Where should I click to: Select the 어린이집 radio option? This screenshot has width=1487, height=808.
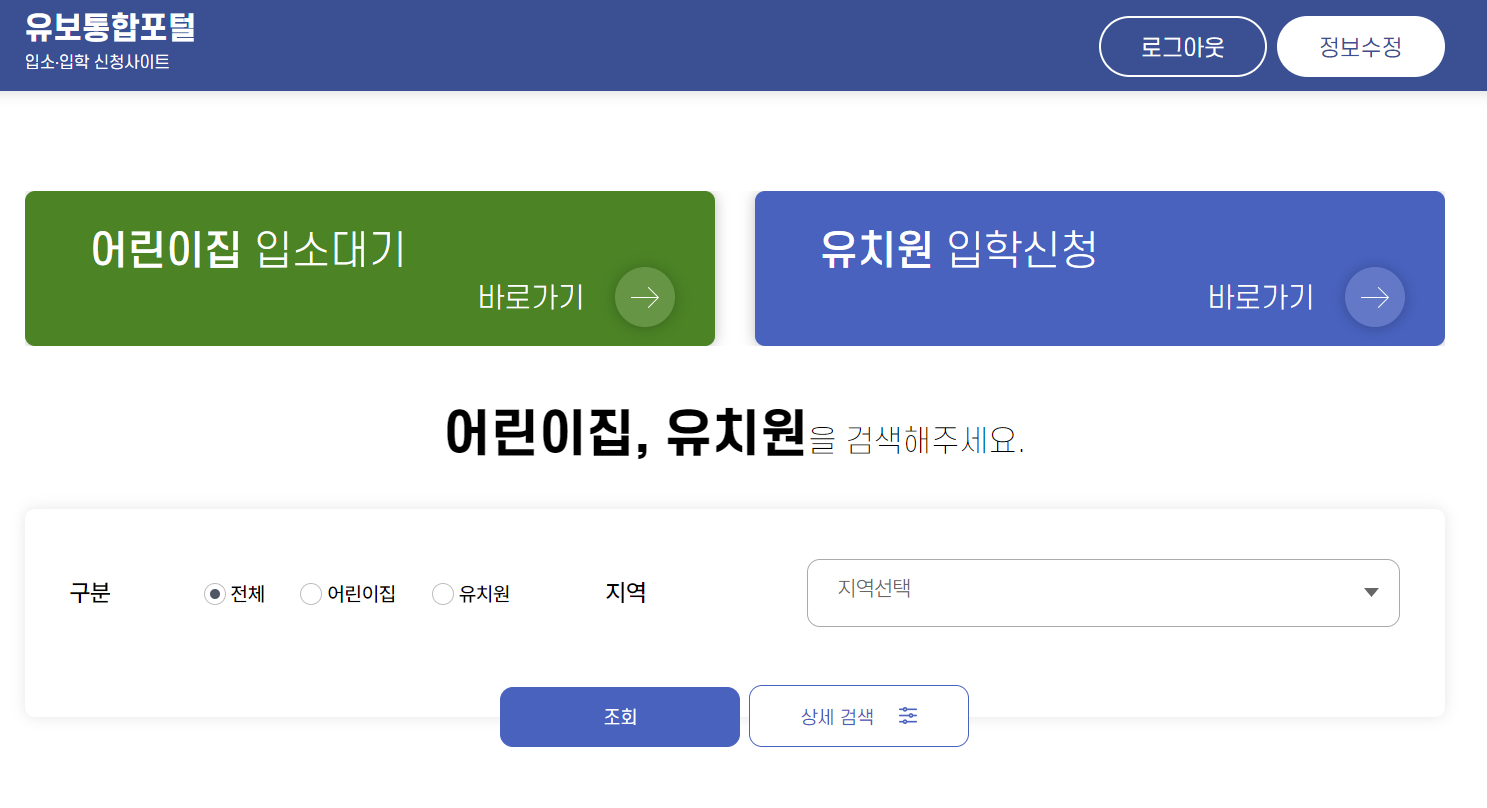point(310,594)
